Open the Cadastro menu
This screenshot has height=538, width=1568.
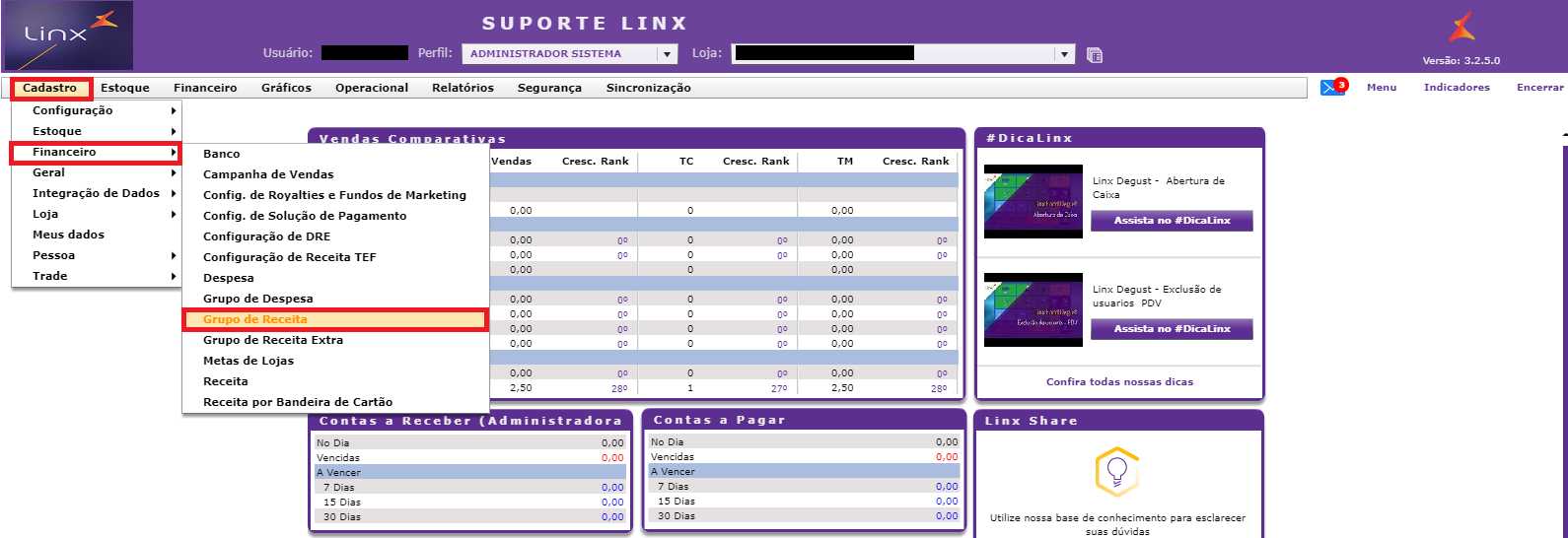50,88
